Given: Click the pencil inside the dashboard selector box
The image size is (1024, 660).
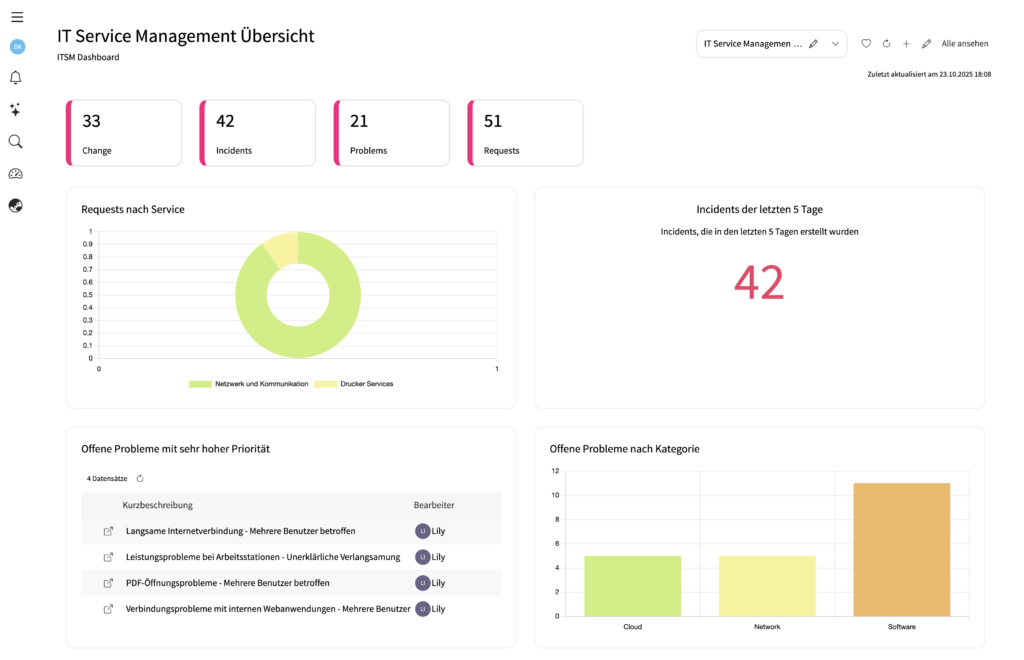Looking at the screenshot, I should pos(813,44).
